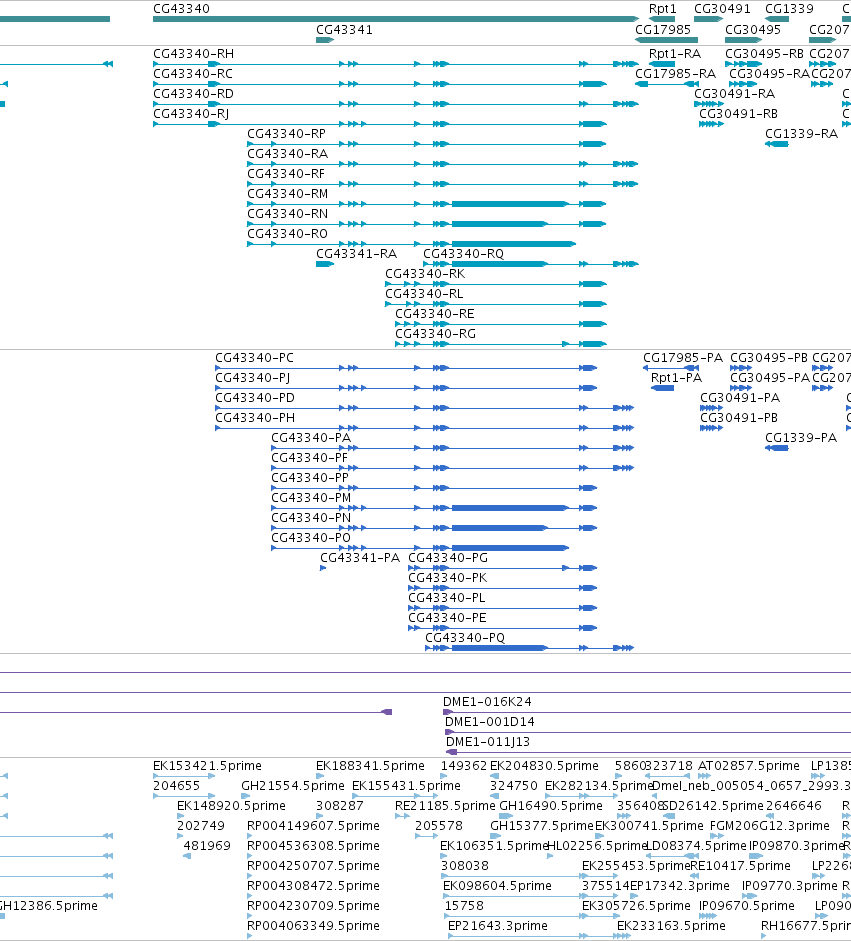Screen dimensions: 851x941
Task: Select protein CG43340-PP
Action: (x=310, y=478)
